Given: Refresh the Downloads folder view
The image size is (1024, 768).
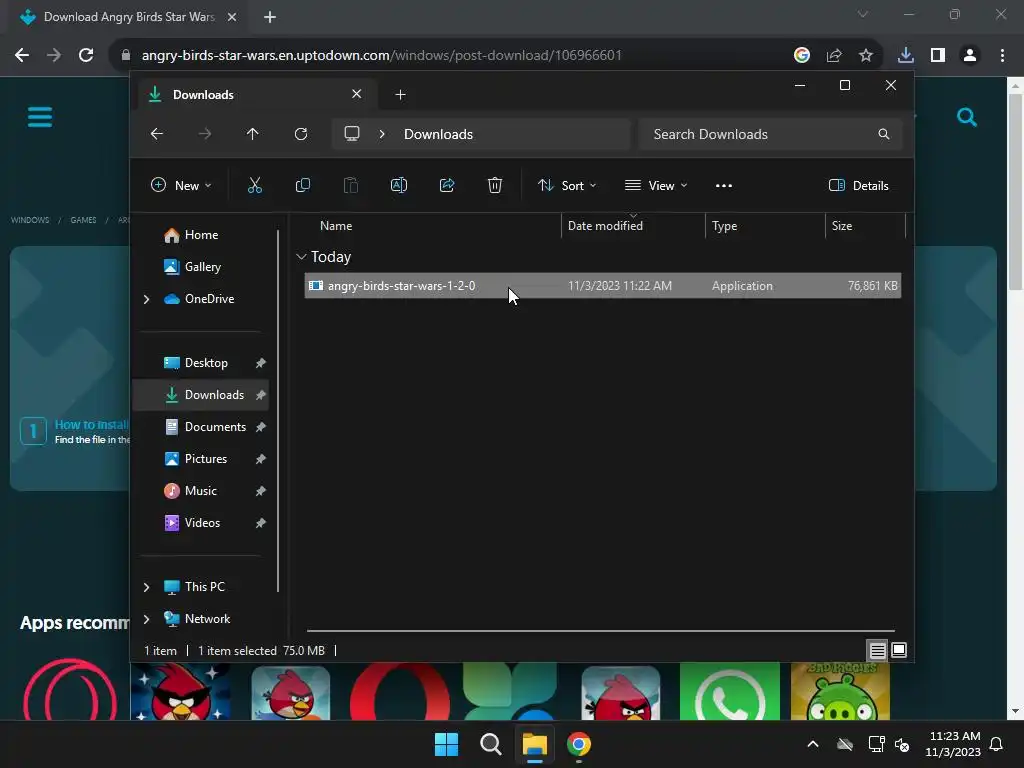Looking at the screenshot, I should coord(300,134).
